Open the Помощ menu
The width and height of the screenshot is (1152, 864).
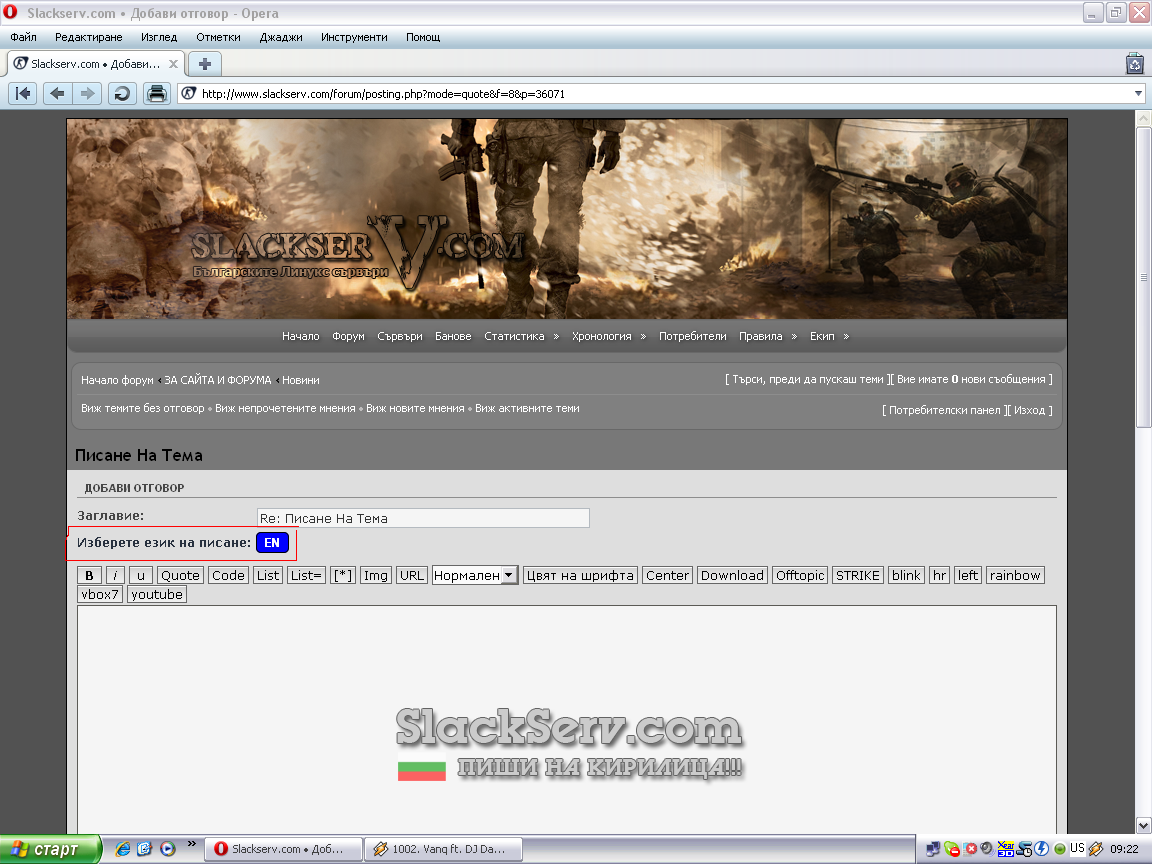point(423,37)
